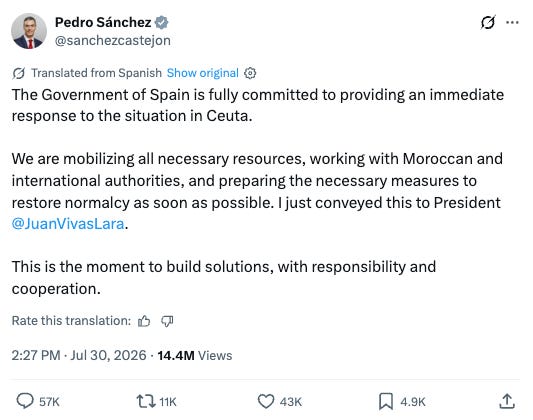Viewport: 533px width, 420px height.
Task: Rate translation with thumbs down
Action: point(167,321)
